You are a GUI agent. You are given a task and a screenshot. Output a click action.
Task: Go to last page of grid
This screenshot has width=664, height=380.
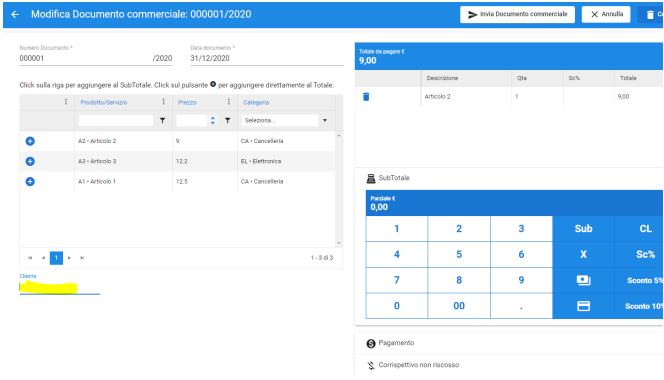coord(82,258)
